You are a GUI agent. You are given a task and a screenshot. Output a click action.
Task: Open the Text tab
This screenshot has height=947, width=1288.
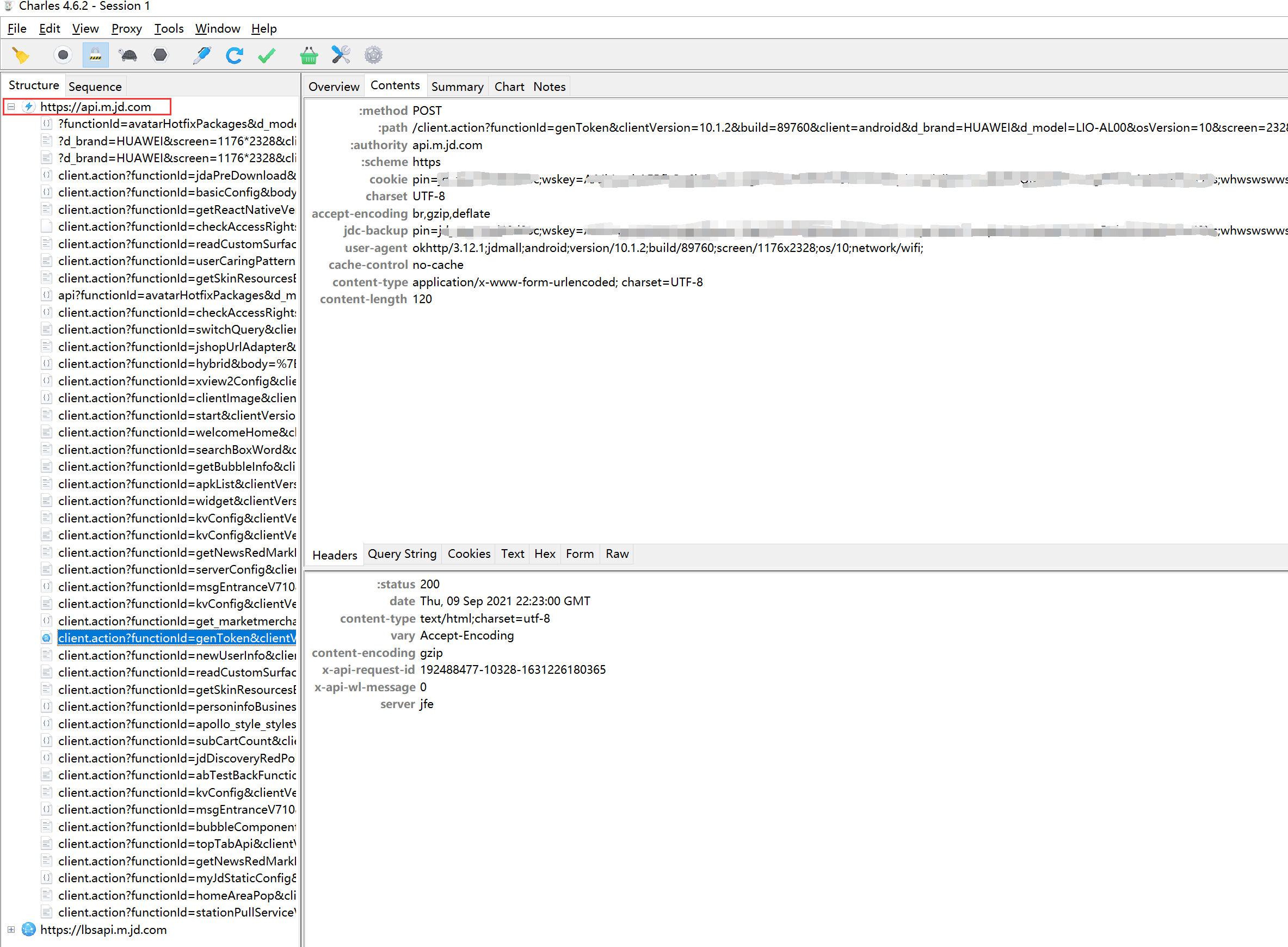tap(513, 554)
